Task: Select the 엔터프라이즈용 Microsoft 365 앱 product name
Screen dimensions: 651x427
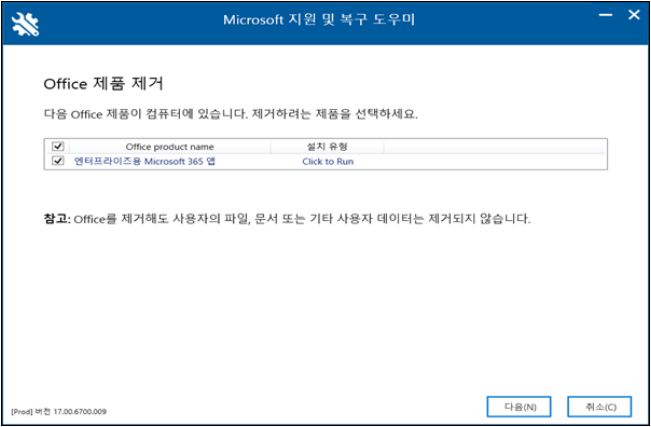Action: click(x=144, y=161)
